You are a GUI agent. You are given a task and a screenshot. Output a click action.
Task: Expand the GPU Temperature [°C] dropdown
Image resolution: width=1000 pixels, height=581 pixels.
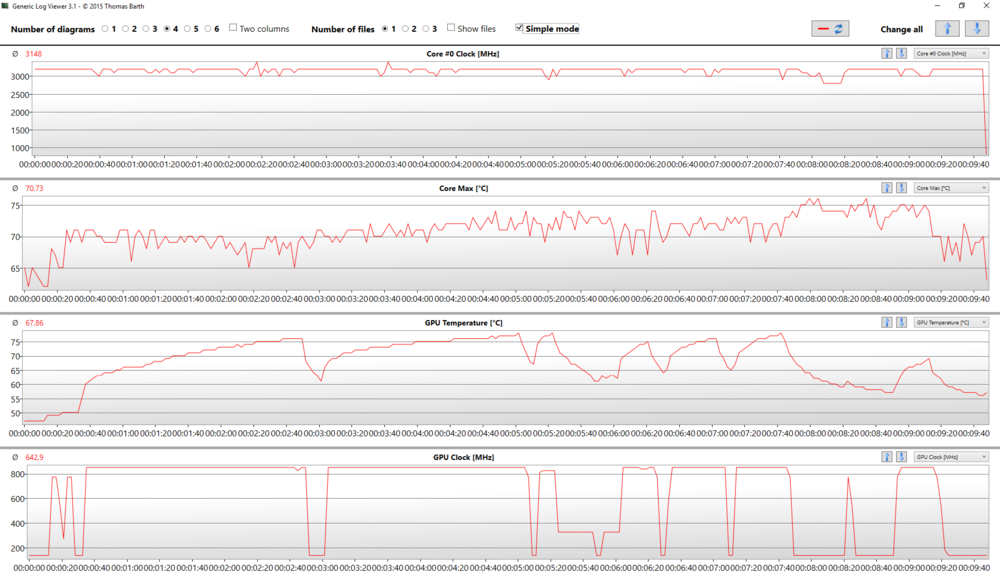[951, 322]
